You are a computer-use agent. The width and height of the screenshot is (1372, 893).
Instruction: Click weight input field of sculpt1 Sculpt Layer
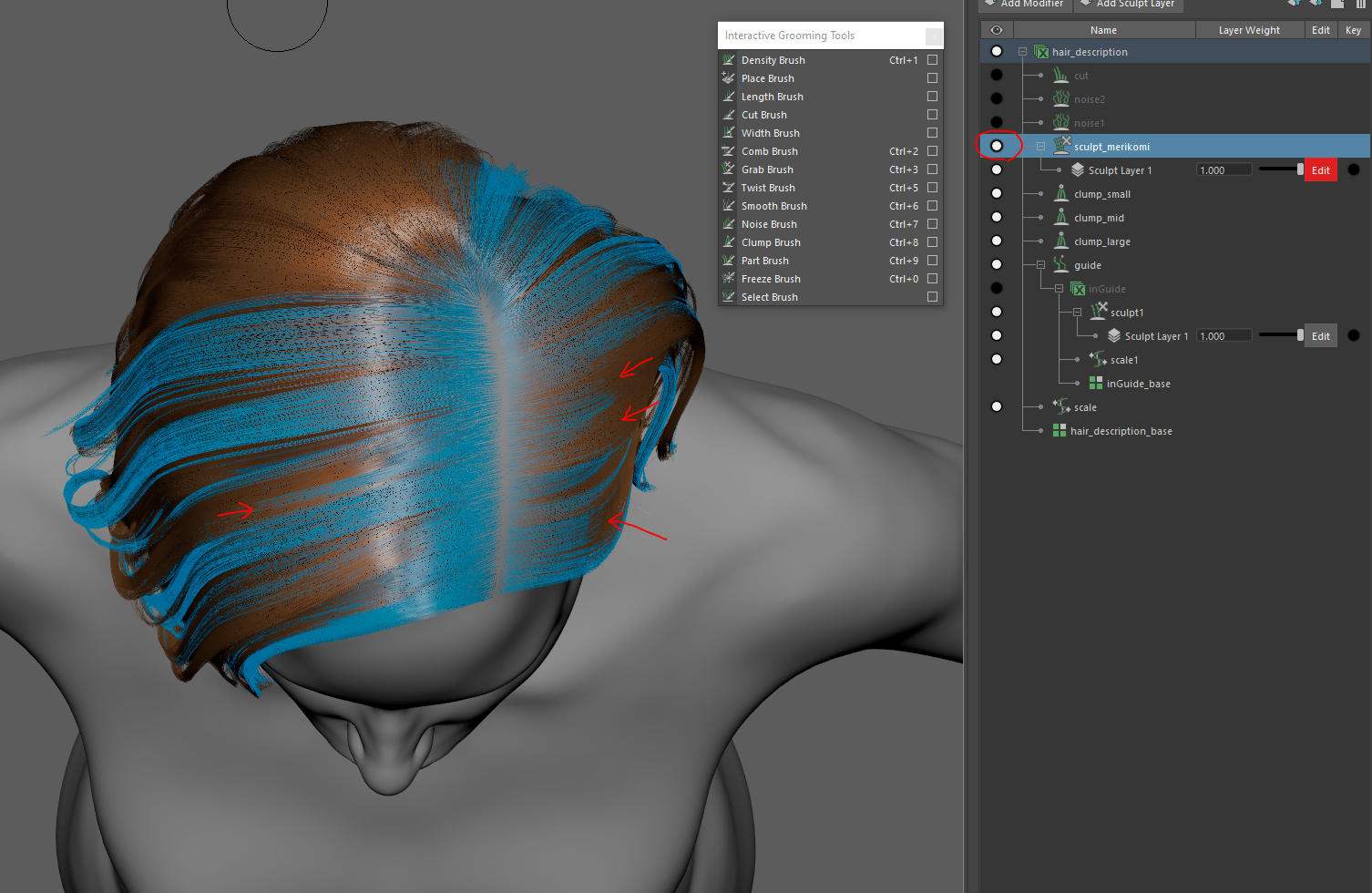coord(1224,336)
